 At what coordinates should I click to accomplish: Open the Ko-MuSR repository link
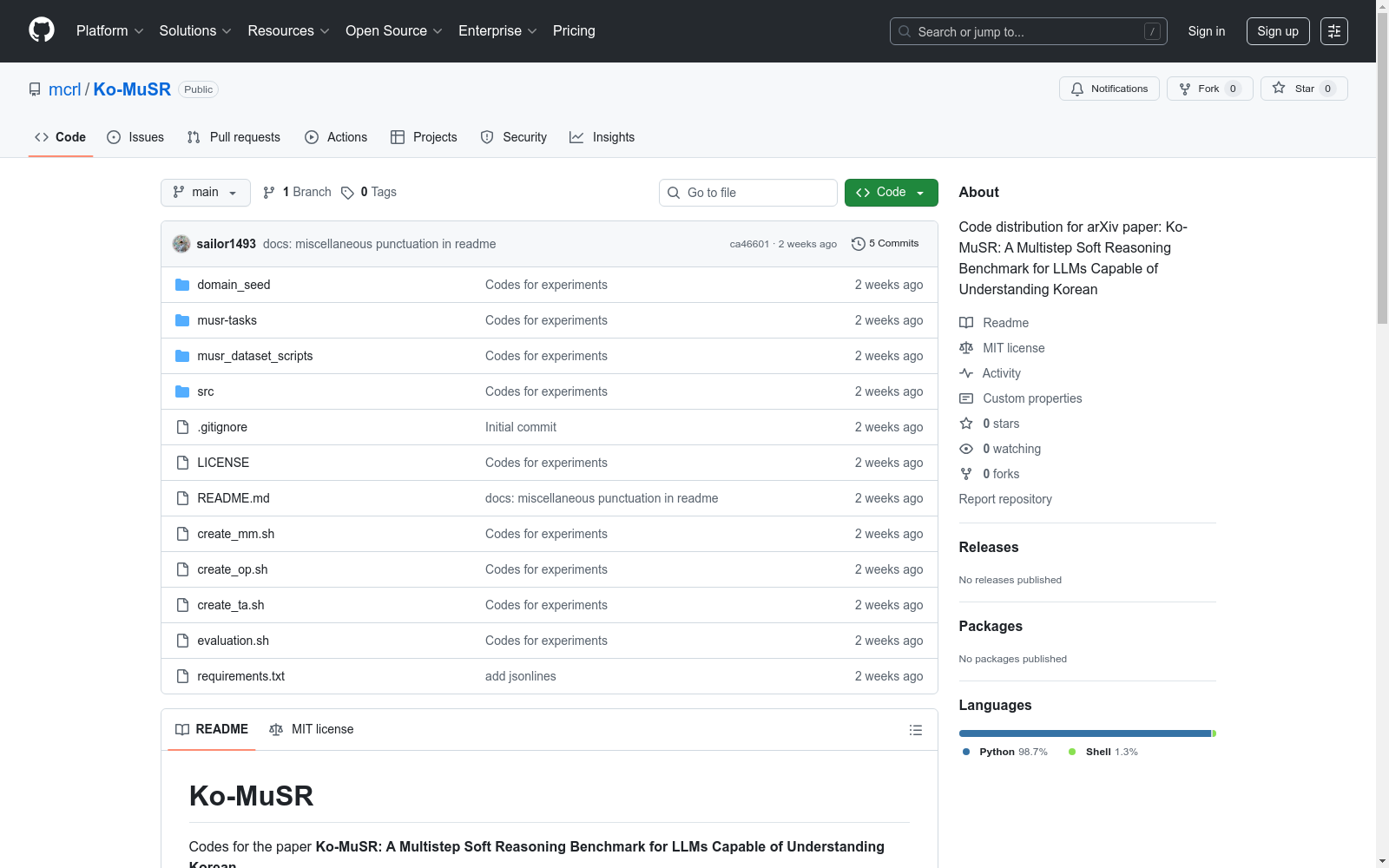pos(132,89)
